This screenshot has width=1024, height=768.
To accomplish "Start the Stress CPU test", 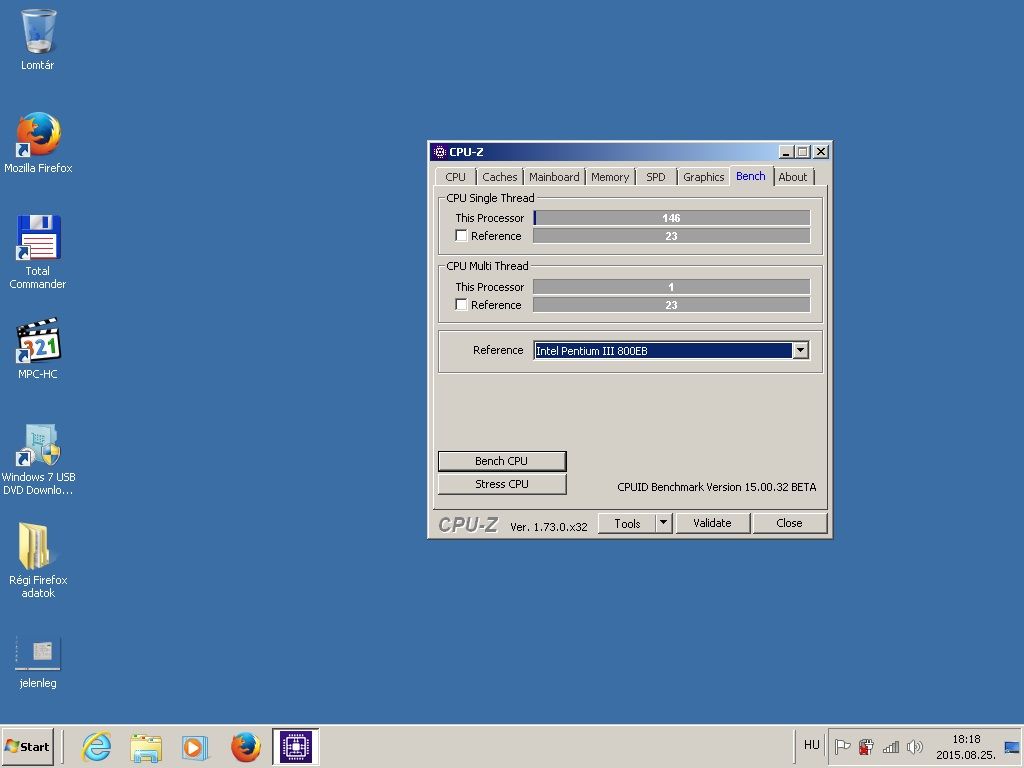I will (x=502, y=484).
